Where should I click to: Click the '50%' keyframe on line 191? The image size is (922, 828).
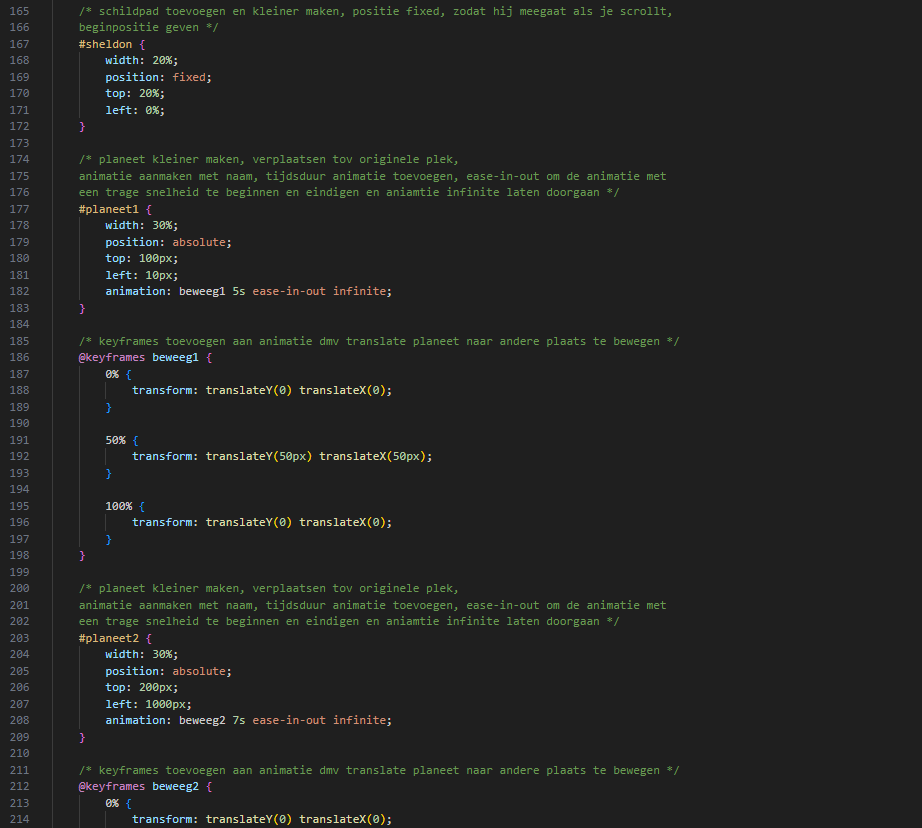(115, 440)
